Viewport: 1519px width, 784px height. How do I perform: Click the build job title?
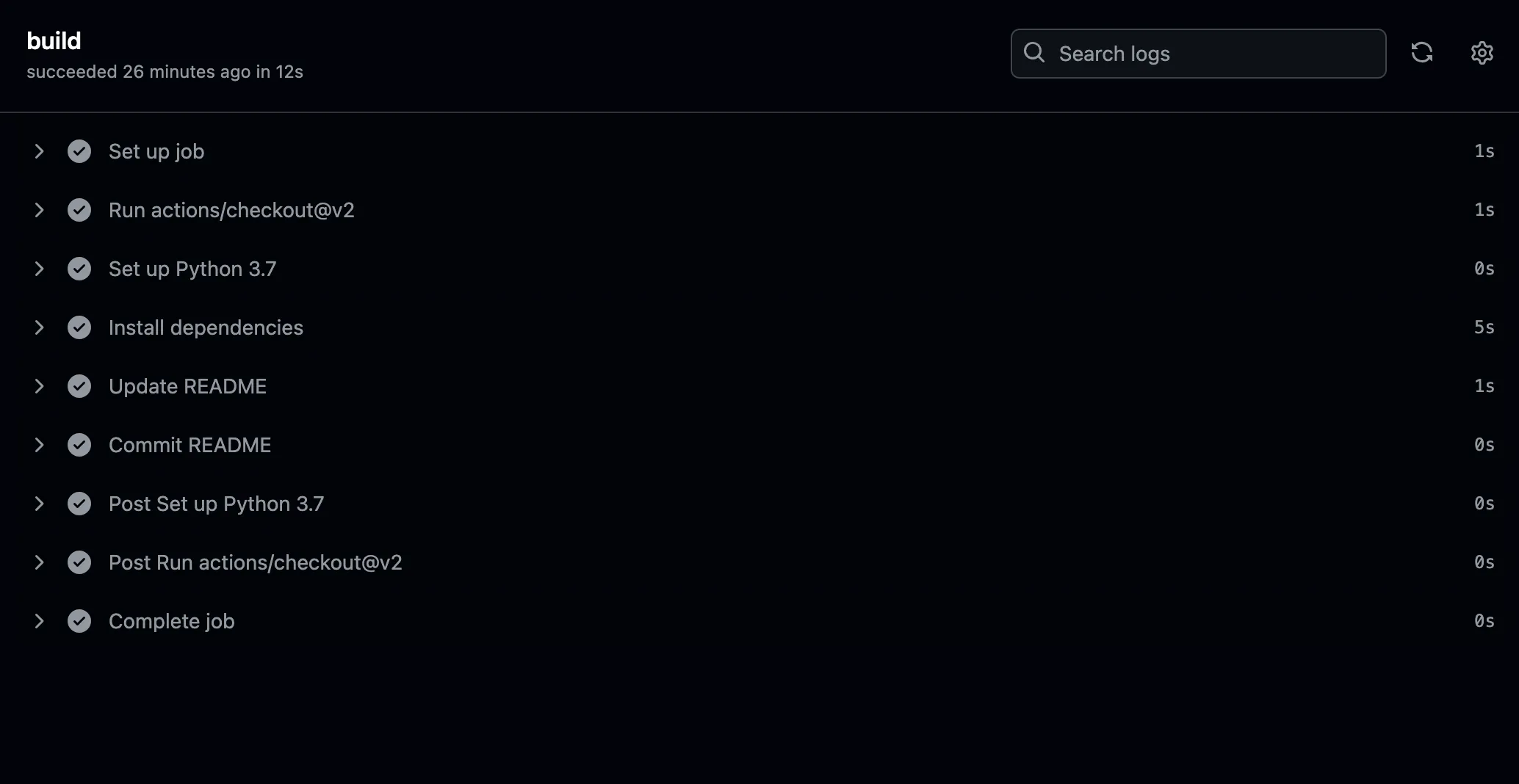54,41
